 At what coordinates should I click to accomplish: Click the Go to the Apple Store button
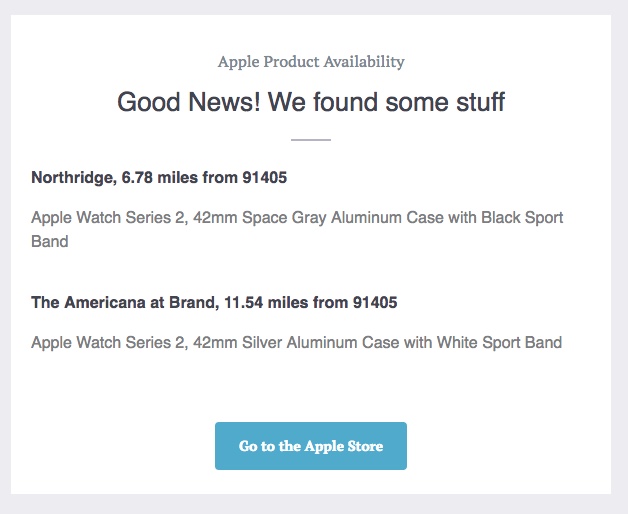311,445
